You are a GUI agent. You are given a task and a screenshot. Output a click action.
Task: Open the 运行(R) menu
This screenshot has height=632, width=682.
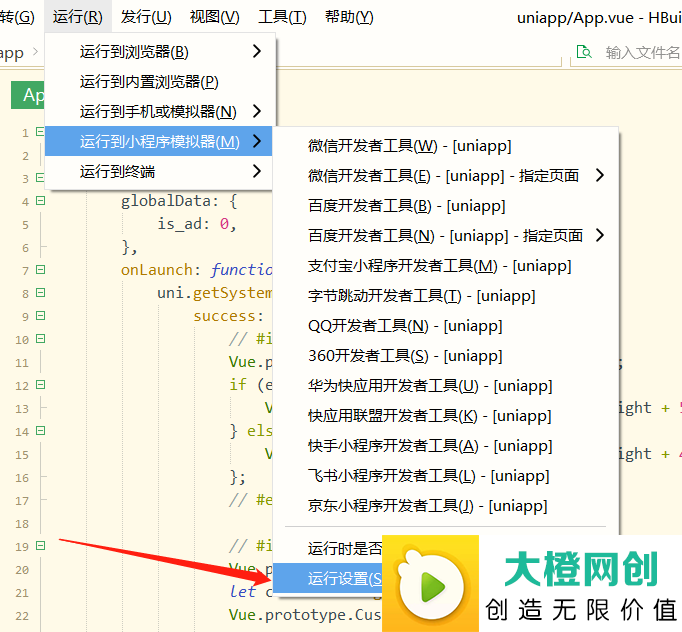pyautogui.click(x=78, y=17)
